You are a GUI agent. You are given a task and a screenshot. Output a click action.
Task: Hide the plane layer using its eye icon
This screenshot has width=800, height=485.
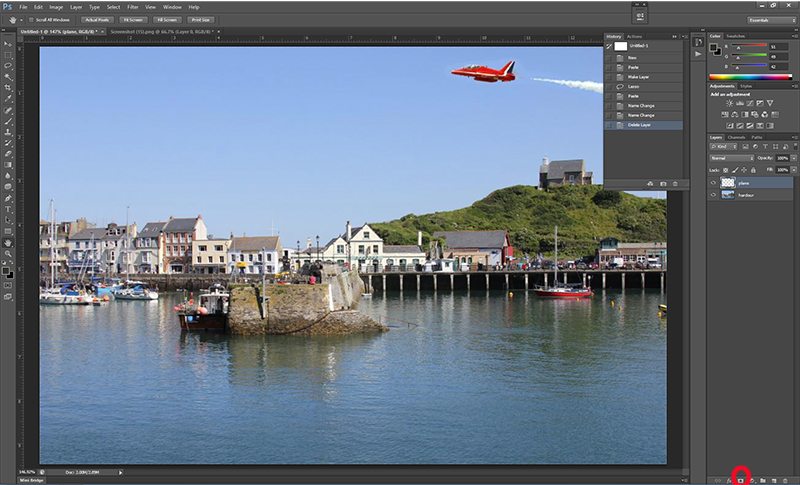[x=714, y=183]
